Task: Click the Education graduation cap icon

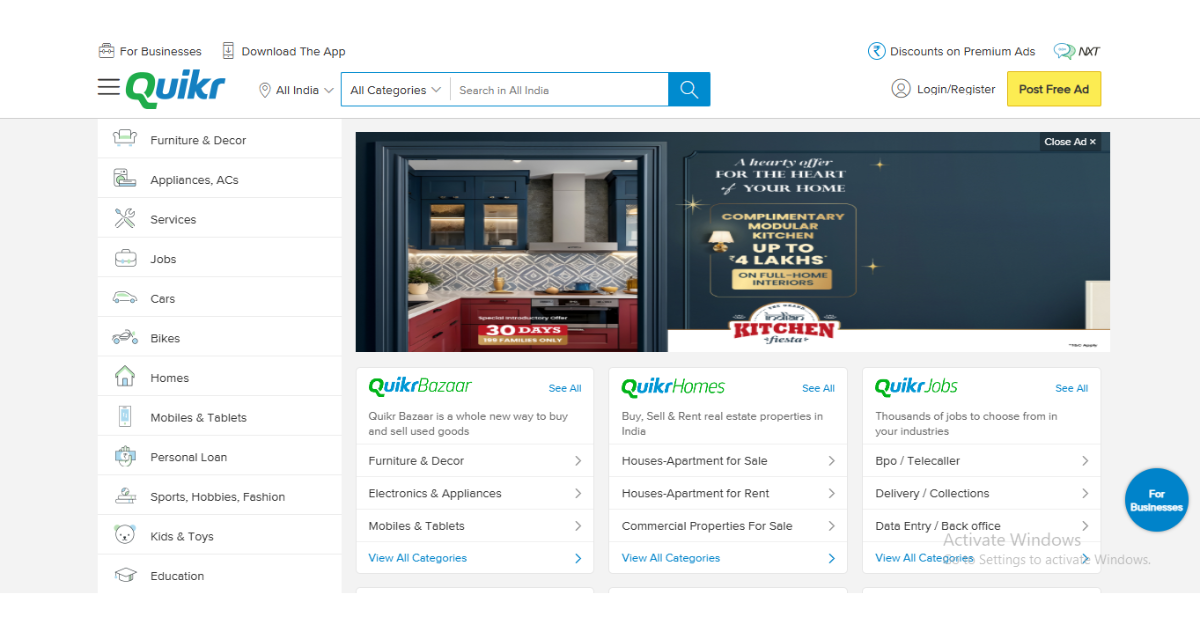Action: (125, 575)
